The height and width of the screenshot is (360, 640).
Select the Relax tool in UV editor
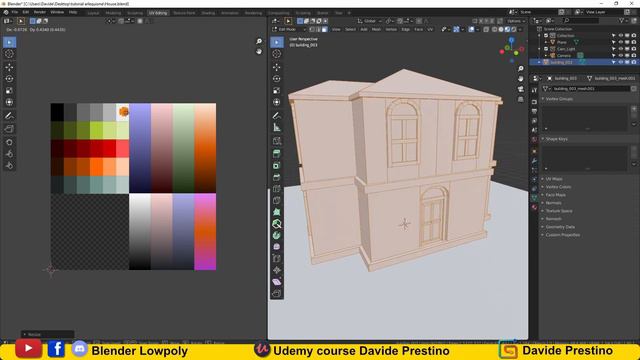click(x=9, y=154)
